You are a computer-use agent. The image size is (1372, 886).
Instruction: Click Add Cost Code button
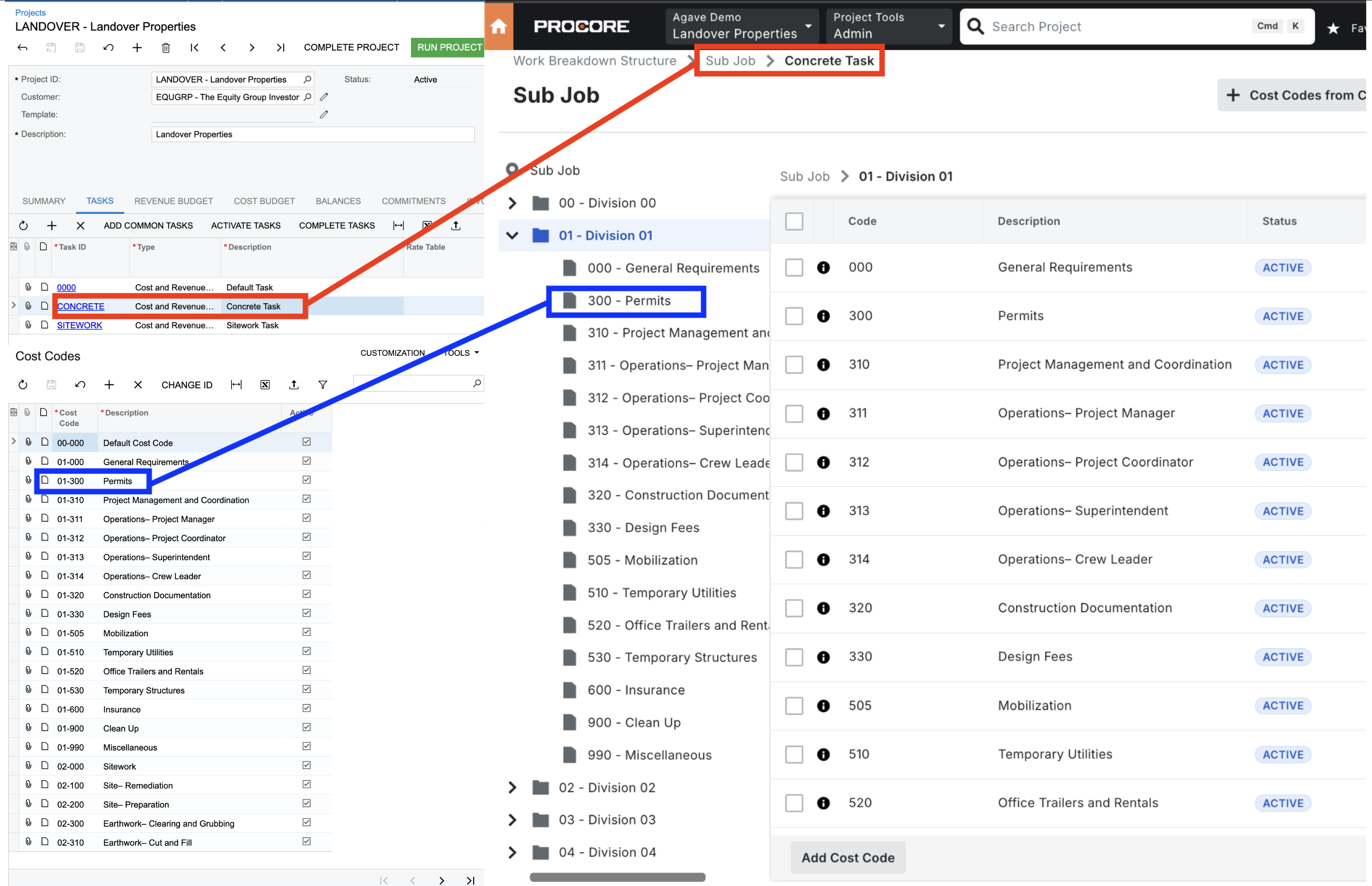point(848,857)
